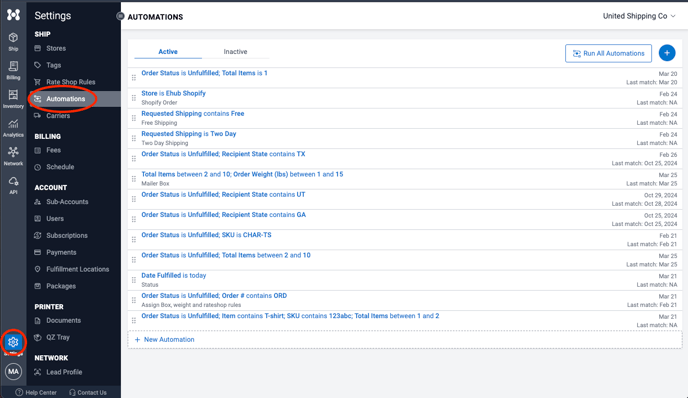Select the Active tab
Image resolution: width=688 pixels, height=398 pixels.
tap(168, 52)
